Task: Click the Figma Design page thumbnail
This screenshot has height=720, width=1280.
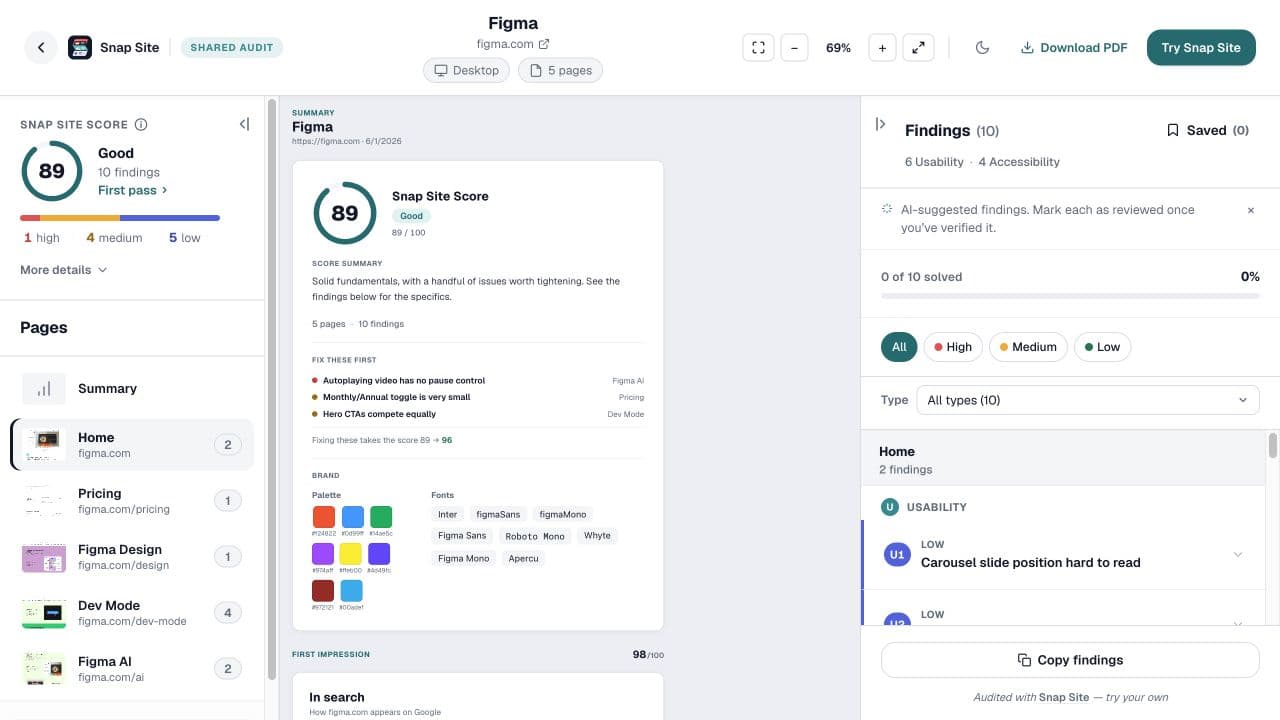Action: (44, 557)
